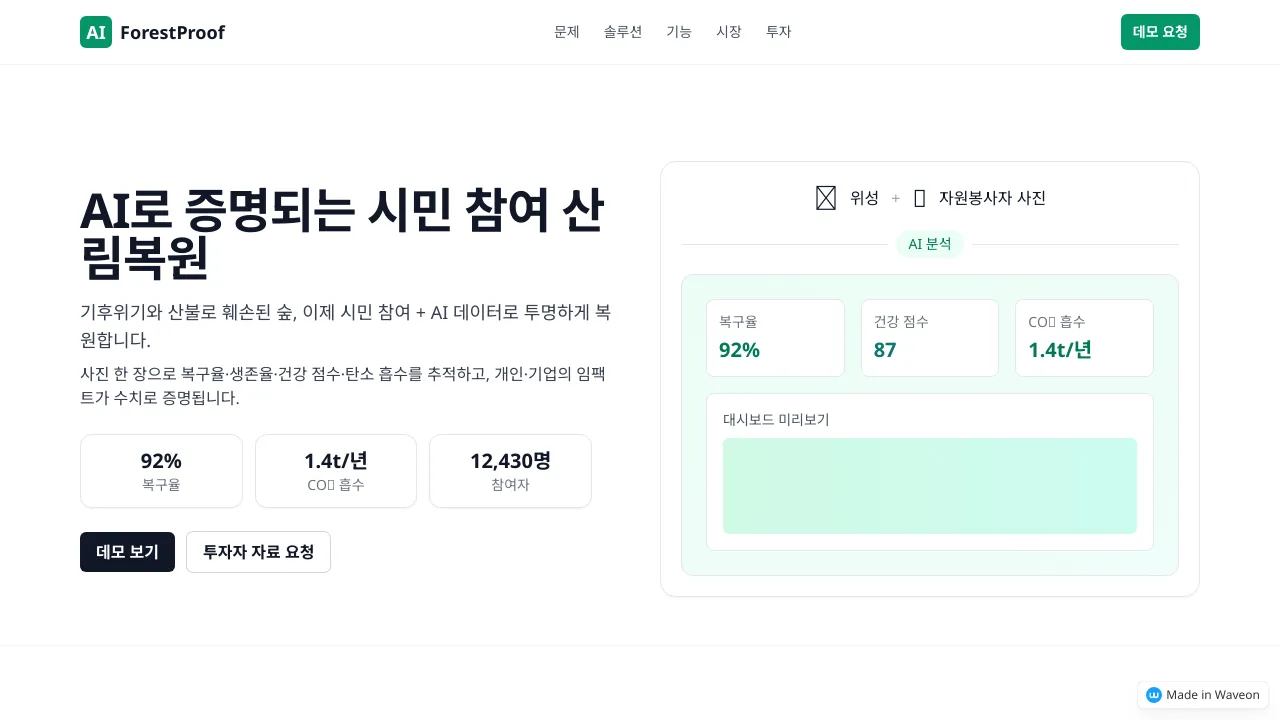
Task: Select the AI 분석 pill label
Action: click(930, 244)
